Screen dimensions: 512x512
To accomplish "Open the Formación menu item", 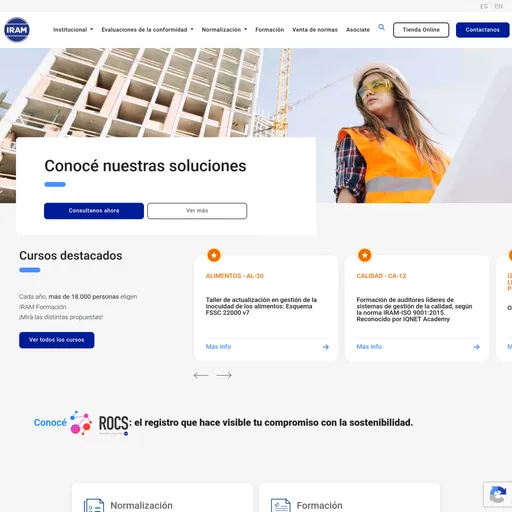I will [270, 30].
